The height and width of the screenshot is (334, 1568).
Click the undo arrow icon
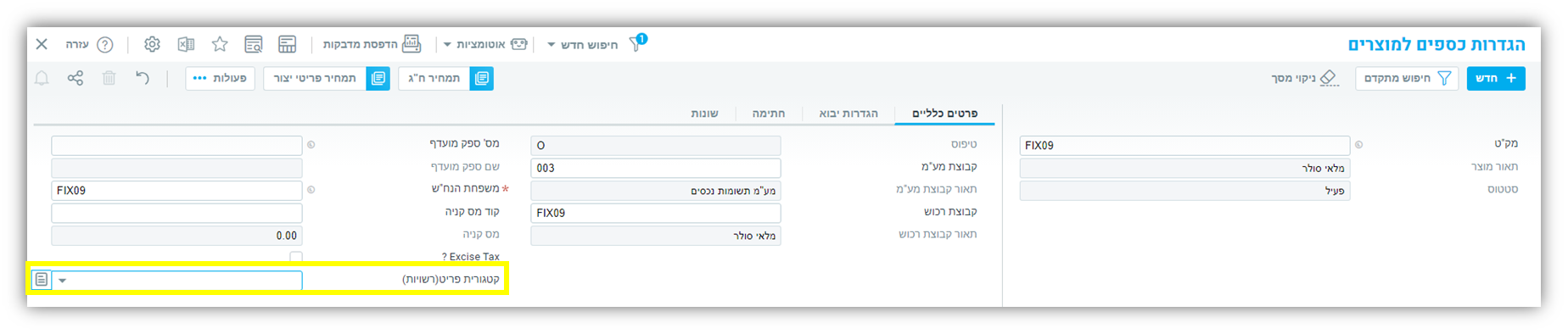pyautogui.click(x=143, y=78)
